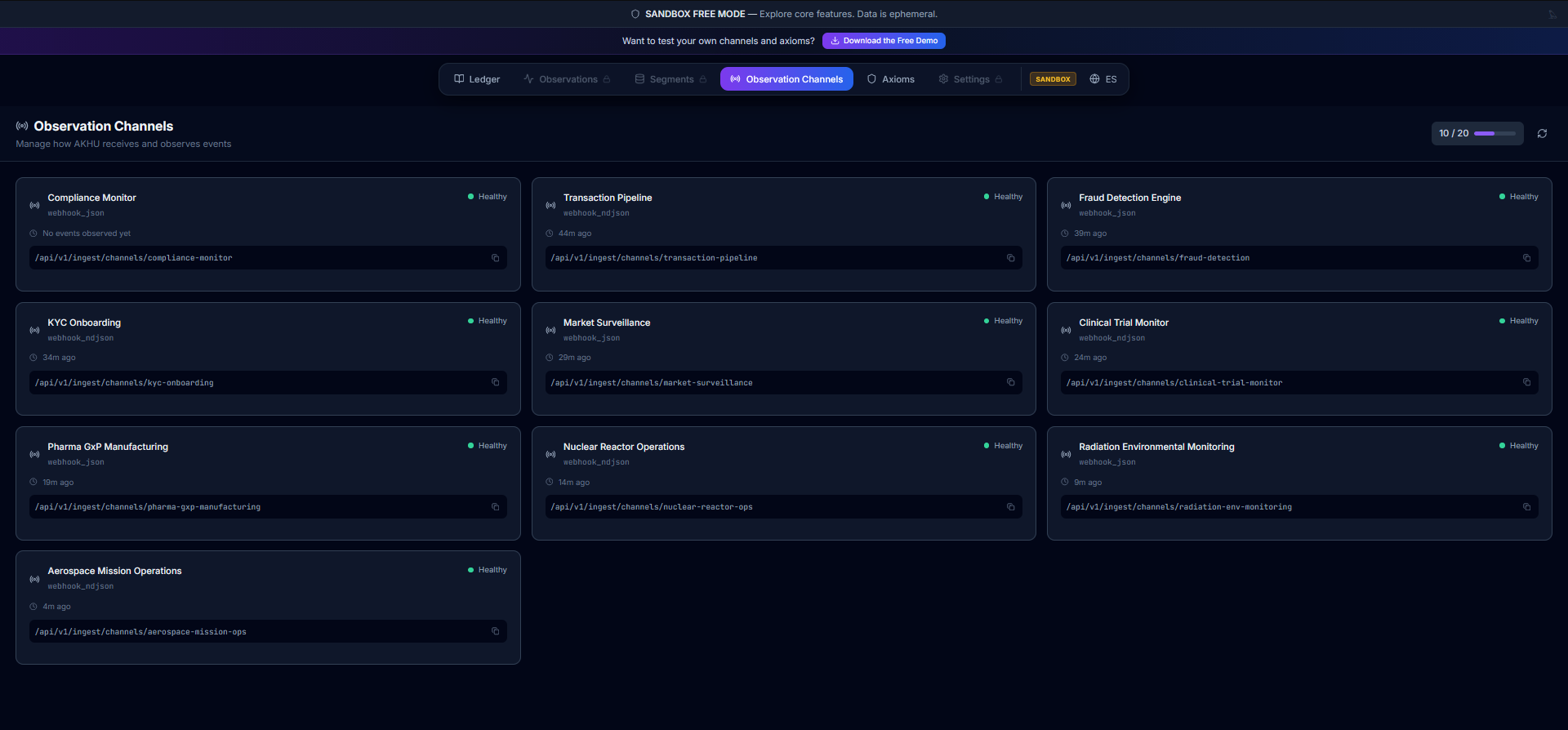Screen dimensions: 1568x730
Task: Copy the radiation-env-monitoring endpoint path
Action: pyautogui.click(x=1526, y=507)
